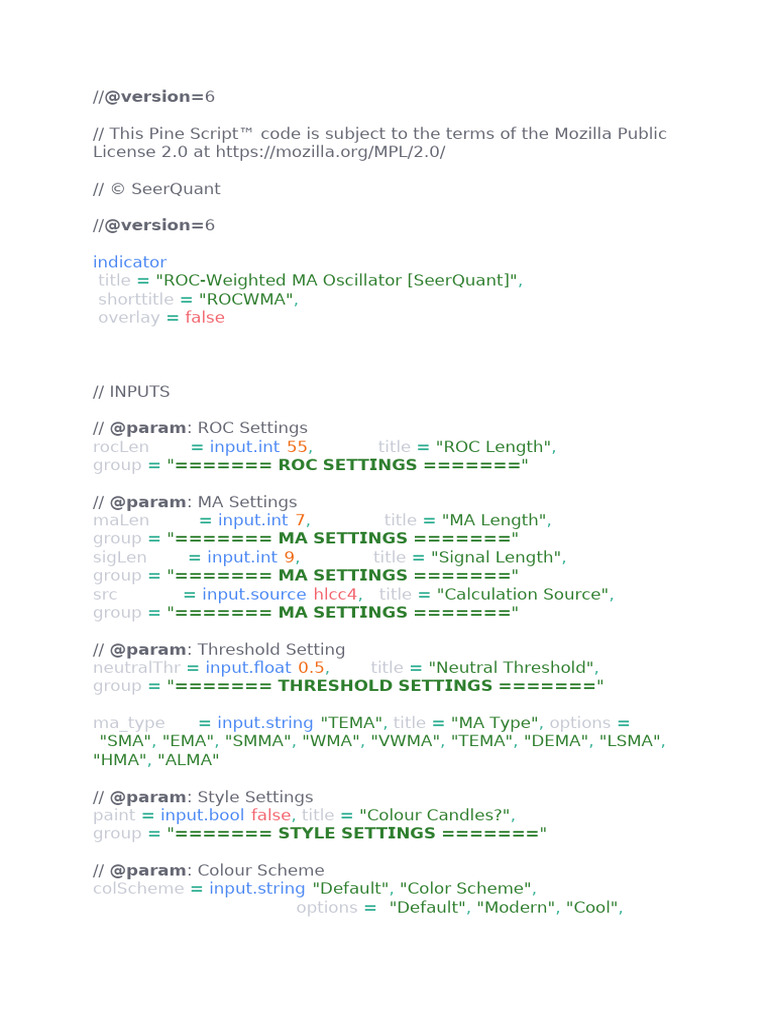
Task: Click the maLen input.int value 7
Action: coord(300,520)
